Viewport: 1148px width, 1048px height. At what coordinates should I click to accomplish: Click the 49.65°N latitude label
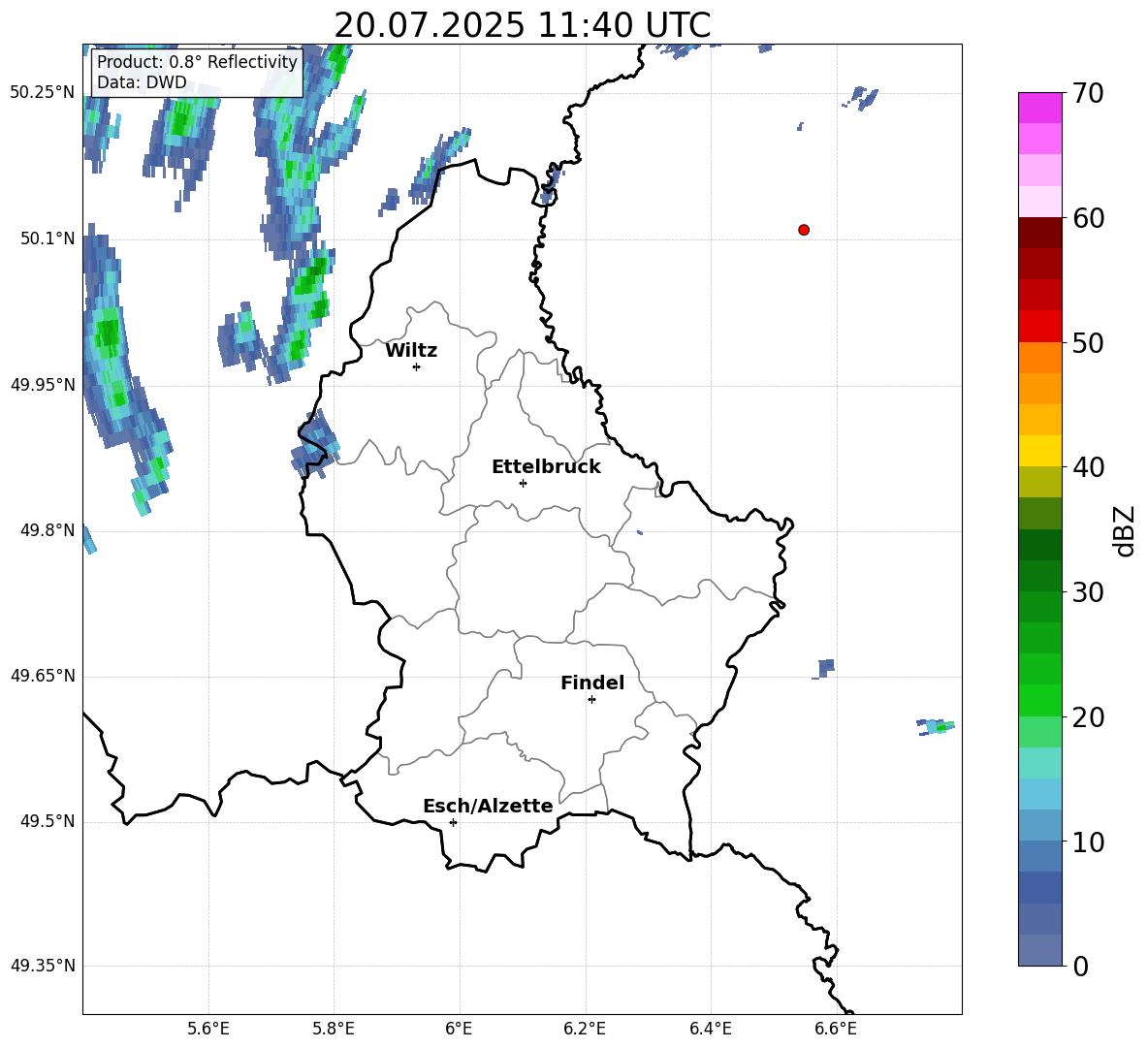pyautogui.click(x=43, y=676)
